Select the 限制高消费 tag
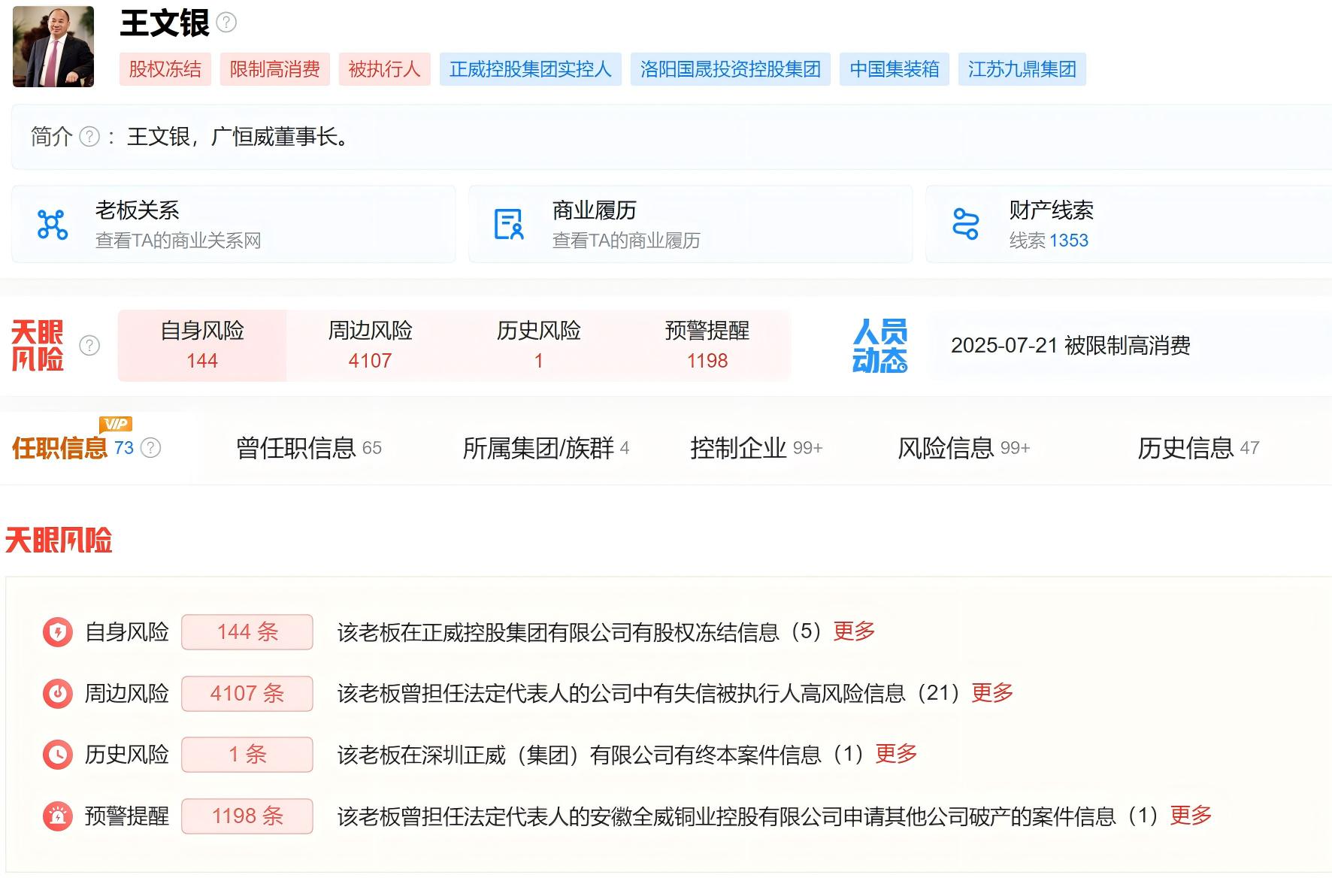The image size is (1332, 896). [x=275, y=69]
